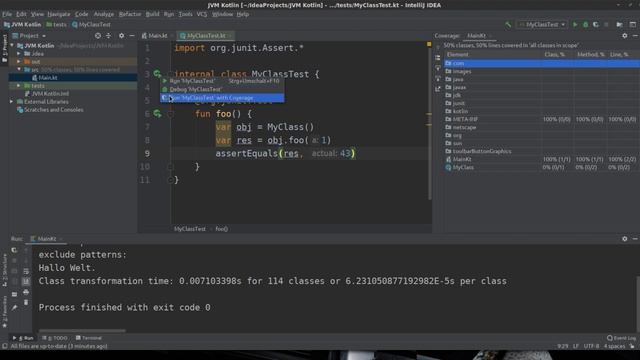640x360 pixels.
Task: Click the pin tab icon in Run panel
Action: [x=14, y=308]
